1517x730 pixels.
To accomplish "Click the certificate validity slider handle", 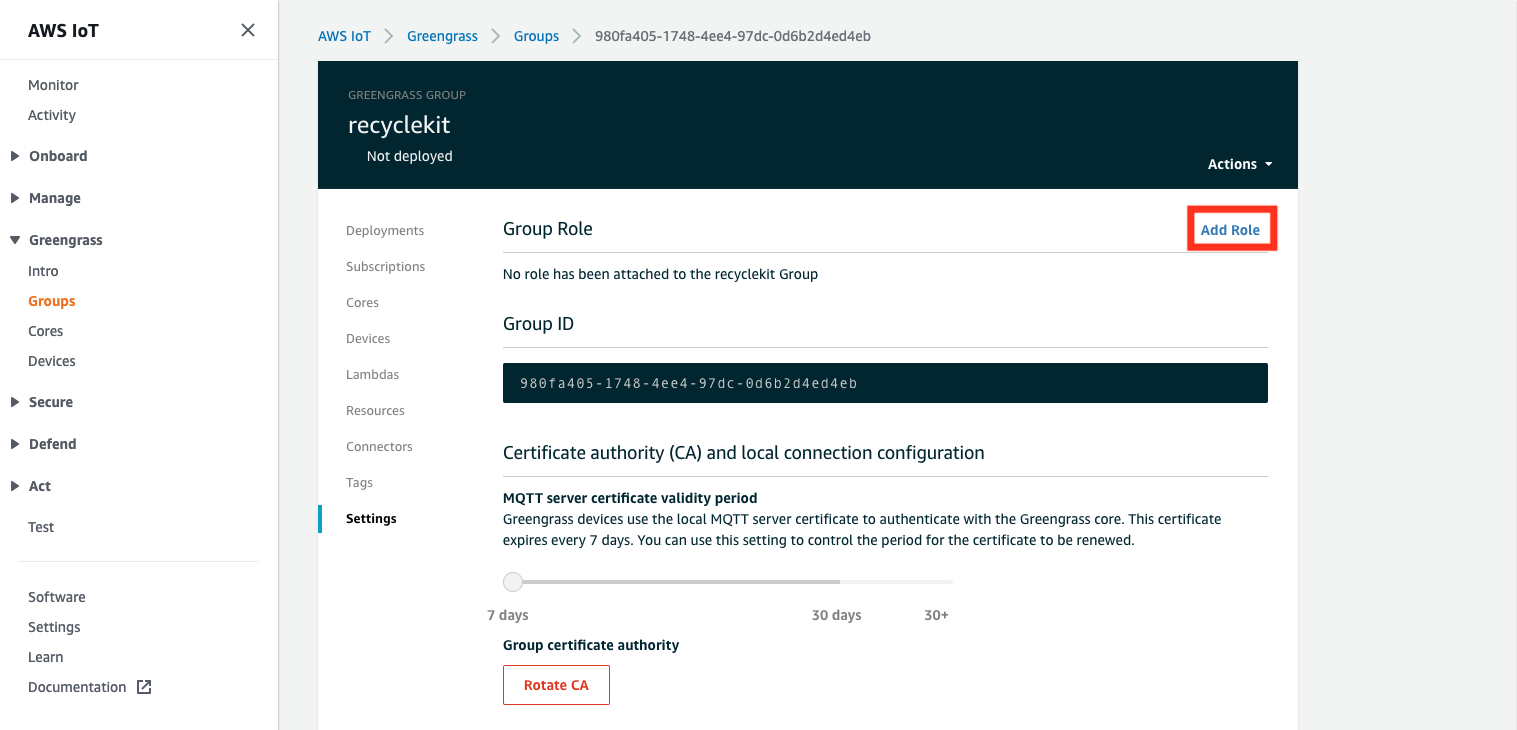I will click(513, 581).
